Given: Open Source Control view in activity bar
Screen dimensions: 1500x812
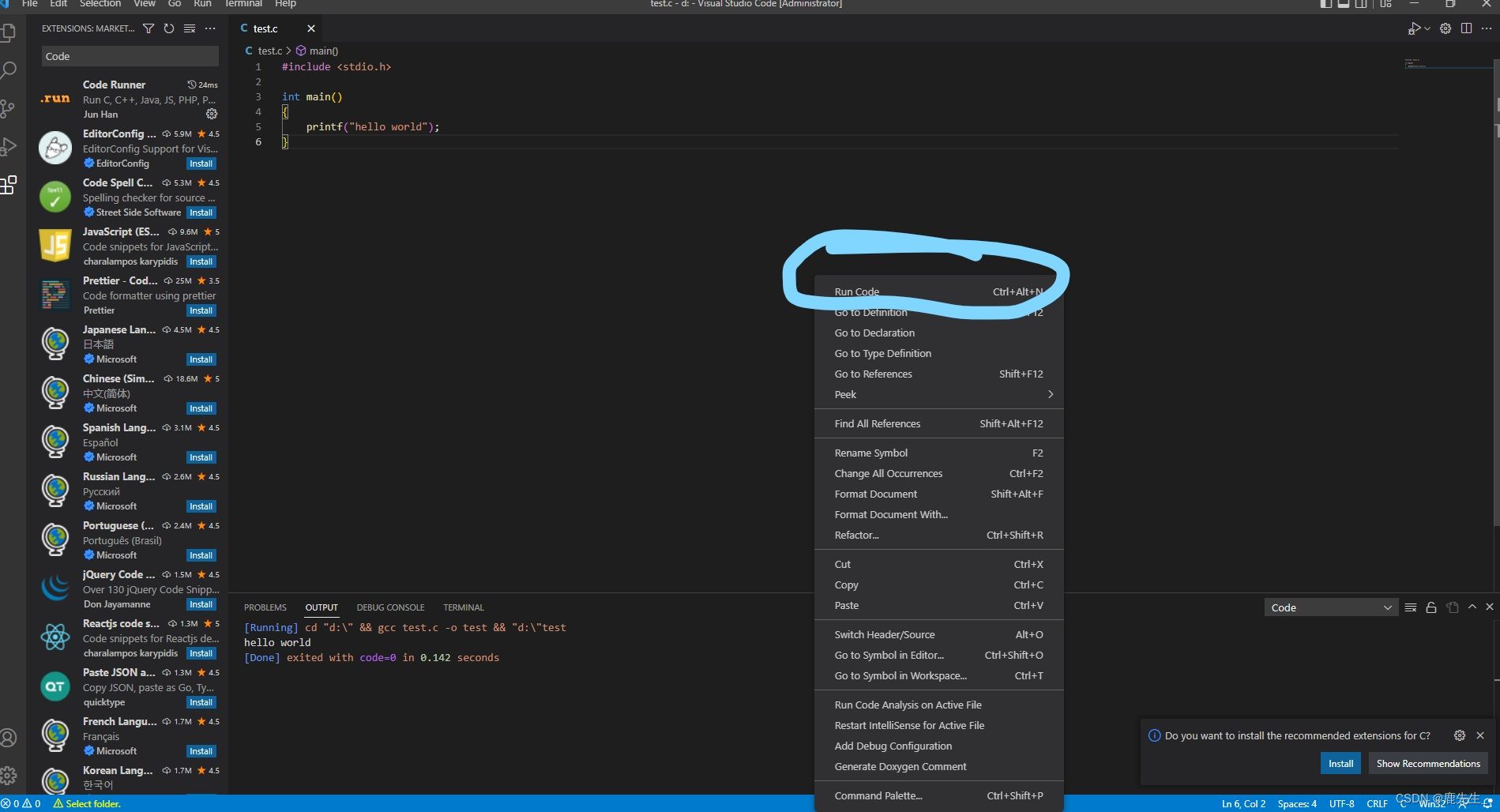Looking at the screenshot, I should click(8, 109).
